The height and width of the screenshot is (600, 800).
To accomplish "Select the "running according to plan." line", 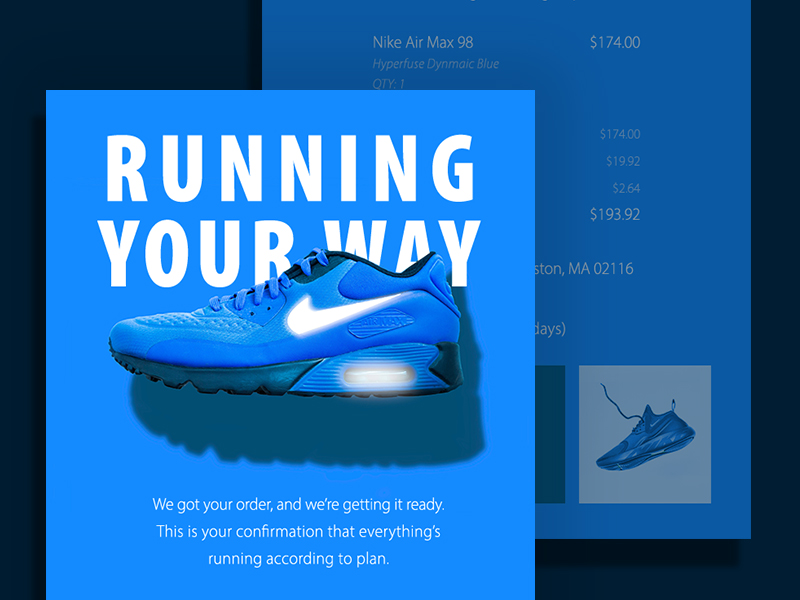I will coord(298,559).
